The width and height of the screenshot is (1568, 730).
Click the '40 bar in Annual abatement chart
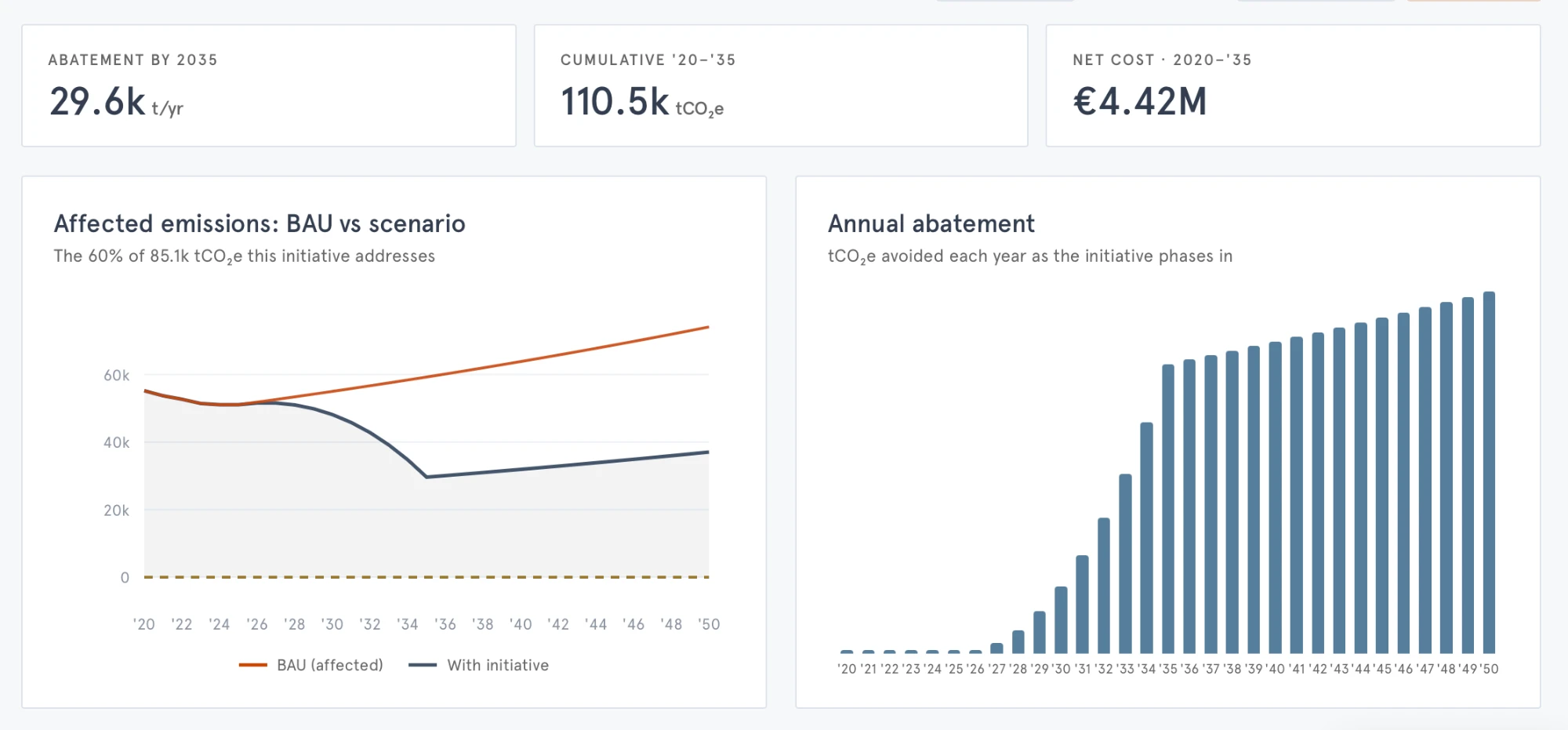click(1276, 498)
